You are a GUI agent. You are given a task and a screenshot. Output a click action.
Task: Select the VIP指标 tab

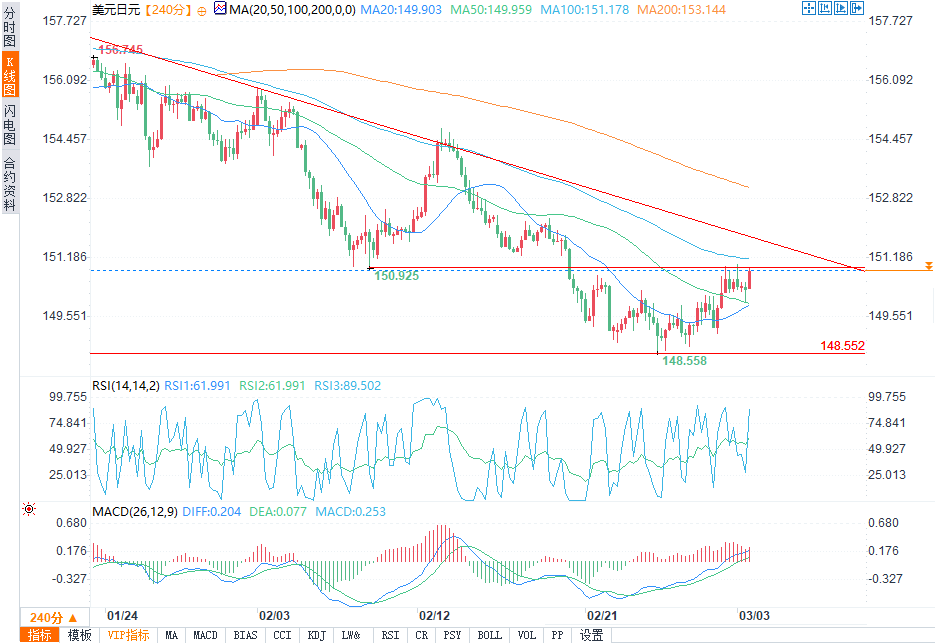128,635
